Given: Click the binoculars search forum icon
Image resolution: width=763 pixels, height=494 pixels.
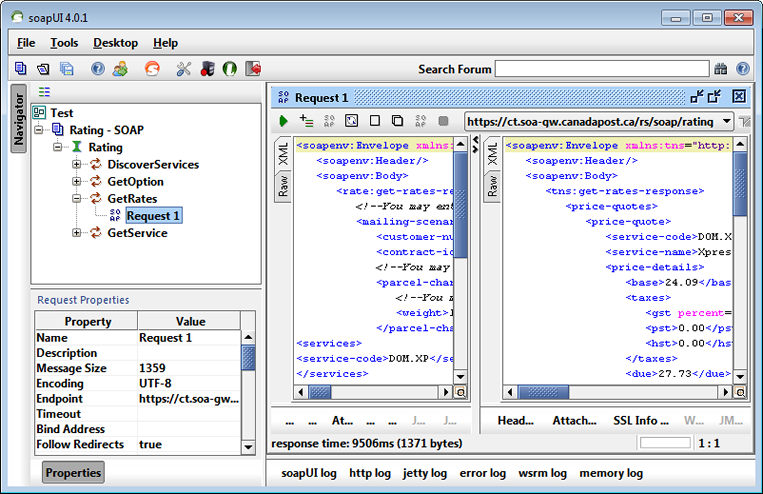Looking at the screenshot, I should click(721, 69).
